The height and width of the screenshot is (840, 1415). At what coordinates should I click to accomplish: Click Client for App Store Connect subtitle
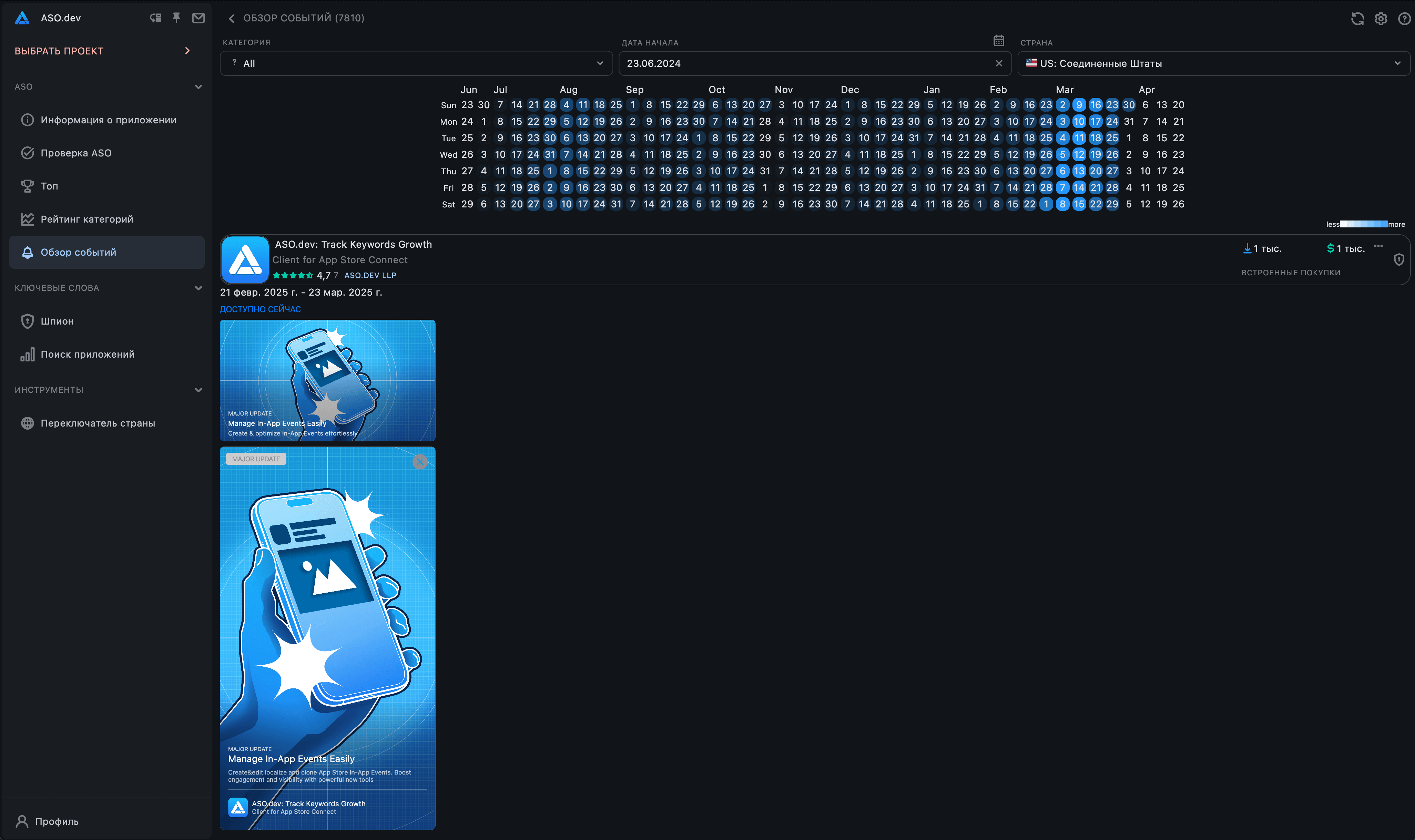pos(339,260)
